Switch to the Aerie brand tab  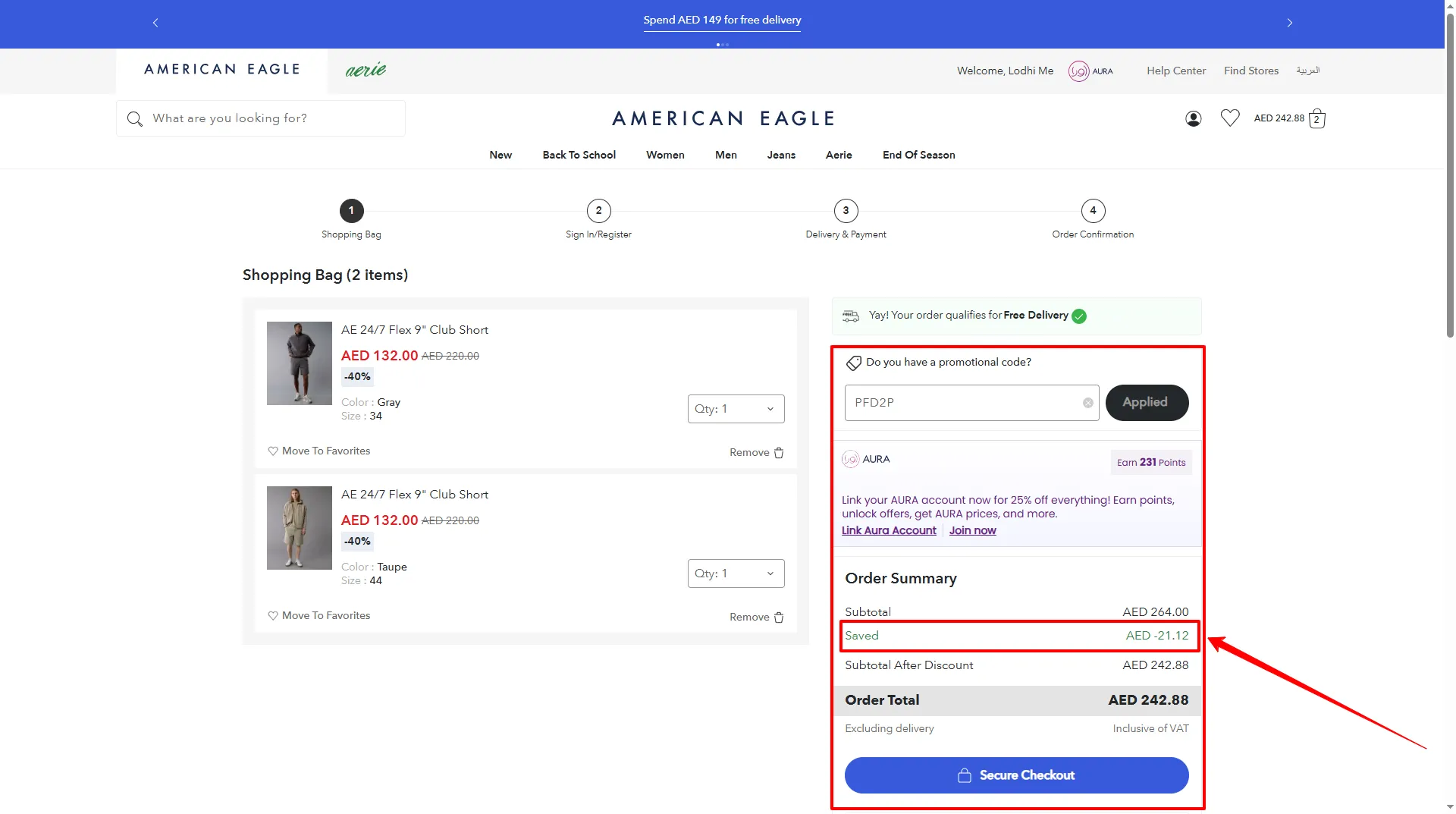point(366,70)
